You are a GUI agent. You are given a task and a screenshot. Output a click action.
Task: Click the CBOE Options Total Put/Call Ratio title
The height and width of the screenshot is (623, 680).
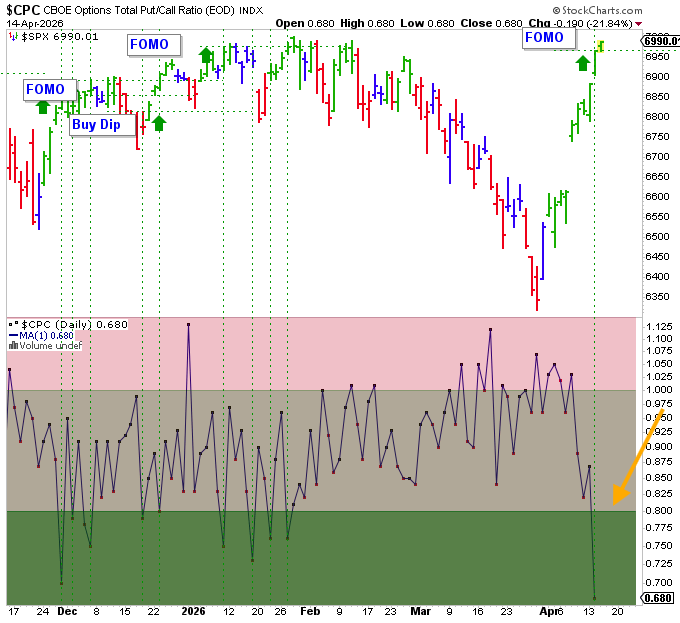(140, 10)
